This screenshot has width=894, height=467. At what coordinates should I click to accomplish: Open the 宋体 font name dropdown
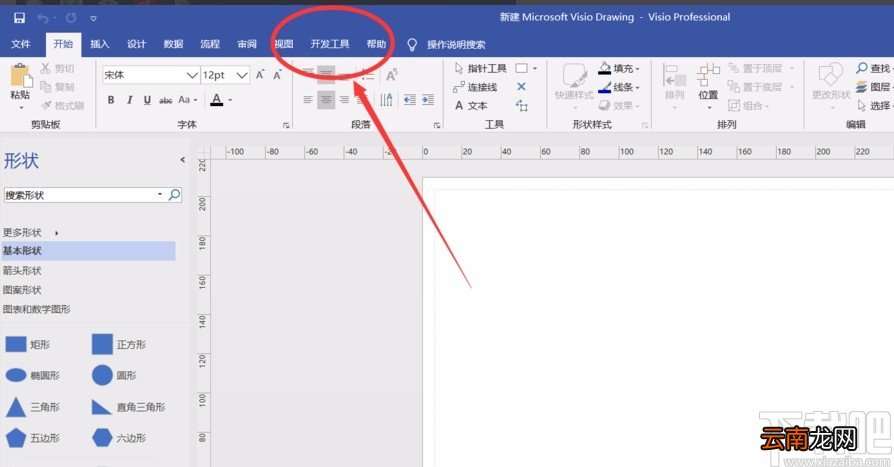tap(192, 75)
